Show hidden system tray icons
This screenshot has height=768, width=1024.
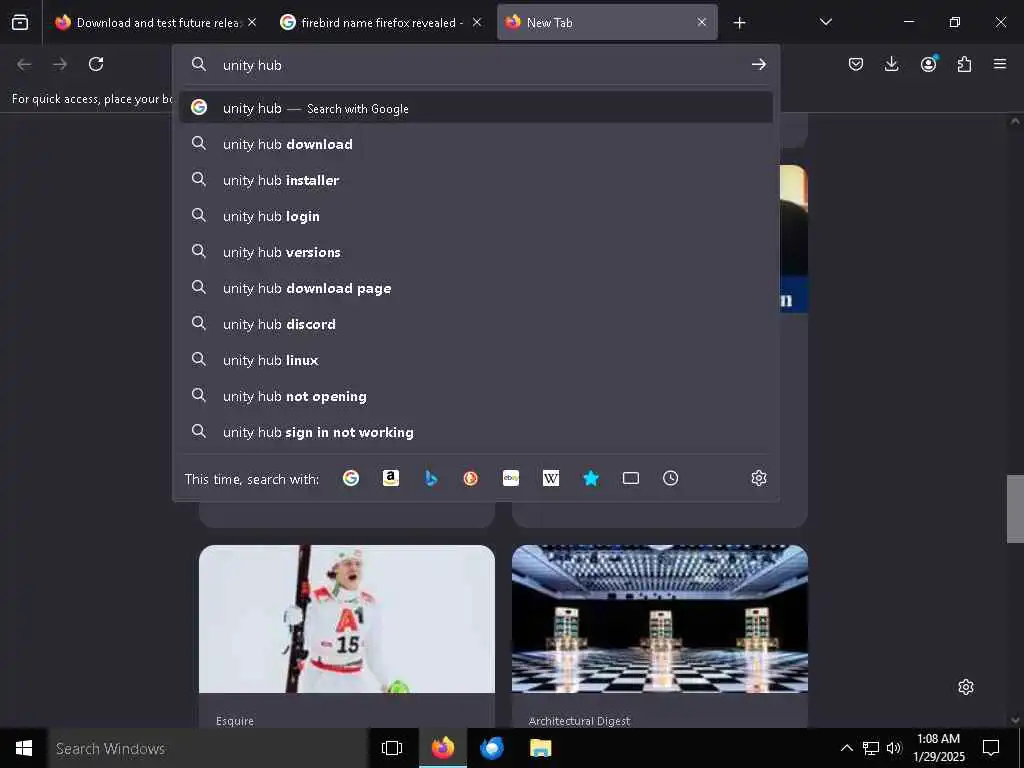coord(846,748)
